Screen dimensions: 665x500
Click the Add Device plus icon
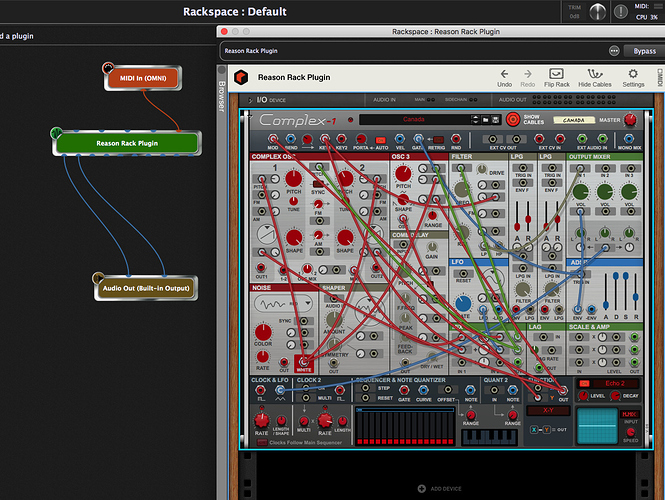click(x=422, y=489)
